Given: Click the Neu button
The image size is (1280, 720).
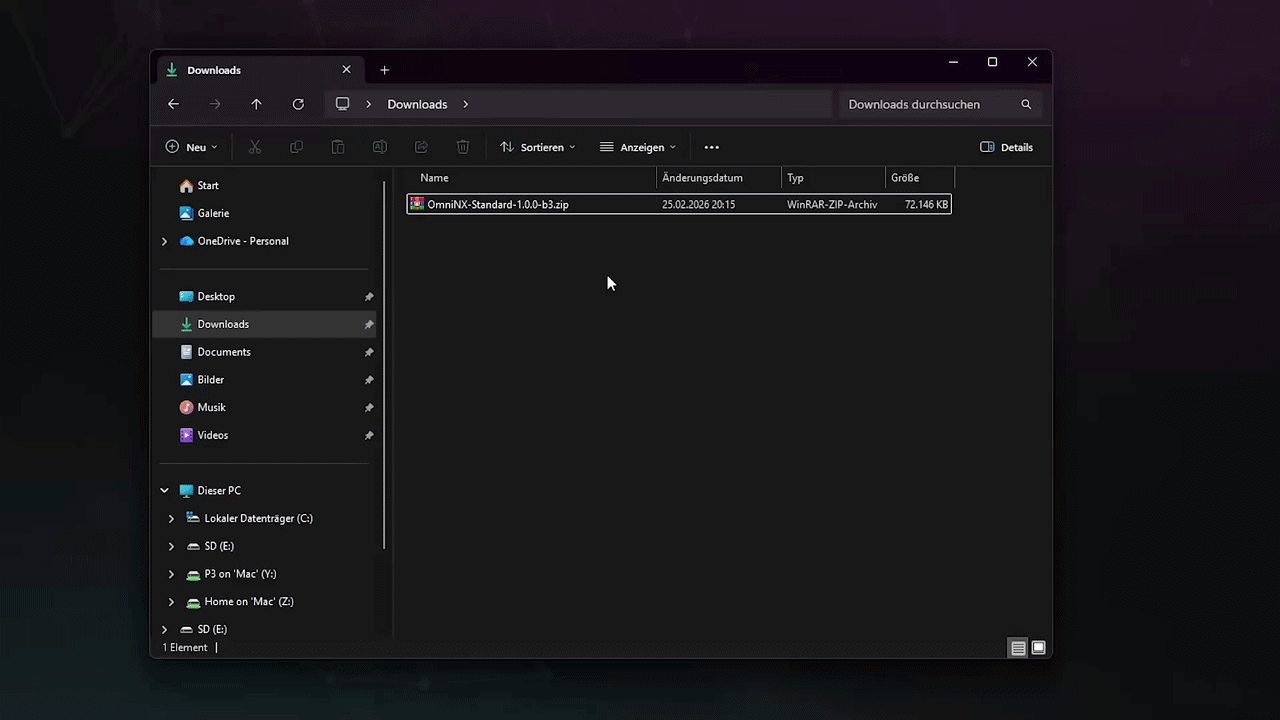Looking at the screenshot, I should click(190, 147).
